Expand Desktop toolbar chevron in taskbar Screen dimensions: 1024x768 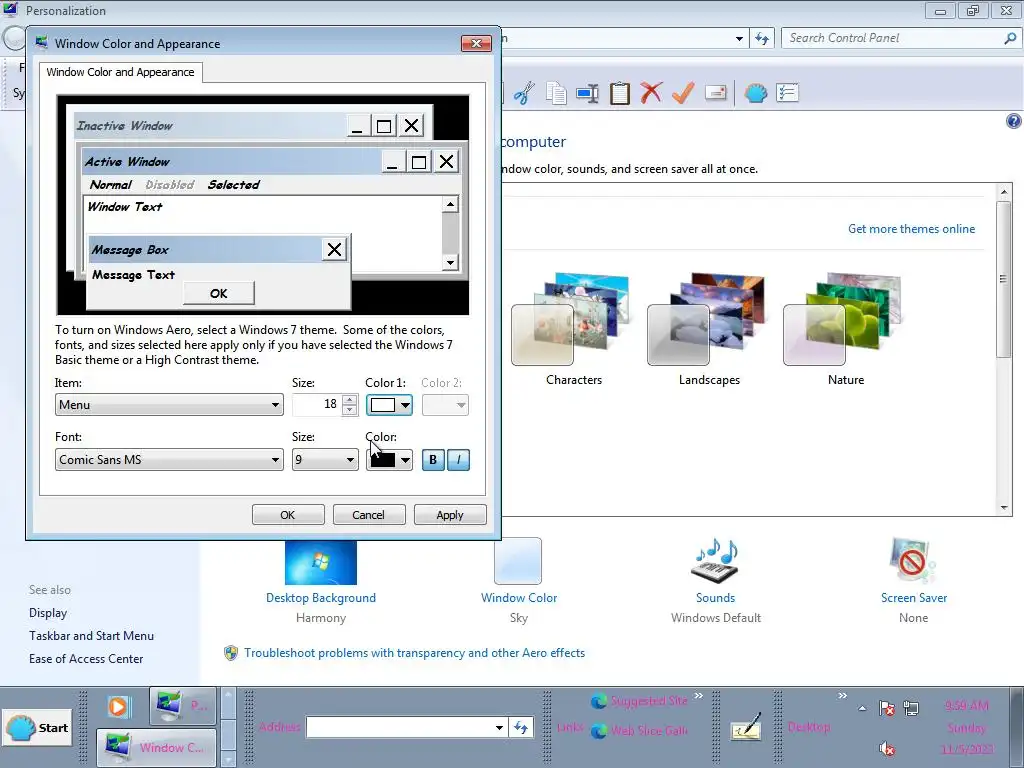click(842, 696)
